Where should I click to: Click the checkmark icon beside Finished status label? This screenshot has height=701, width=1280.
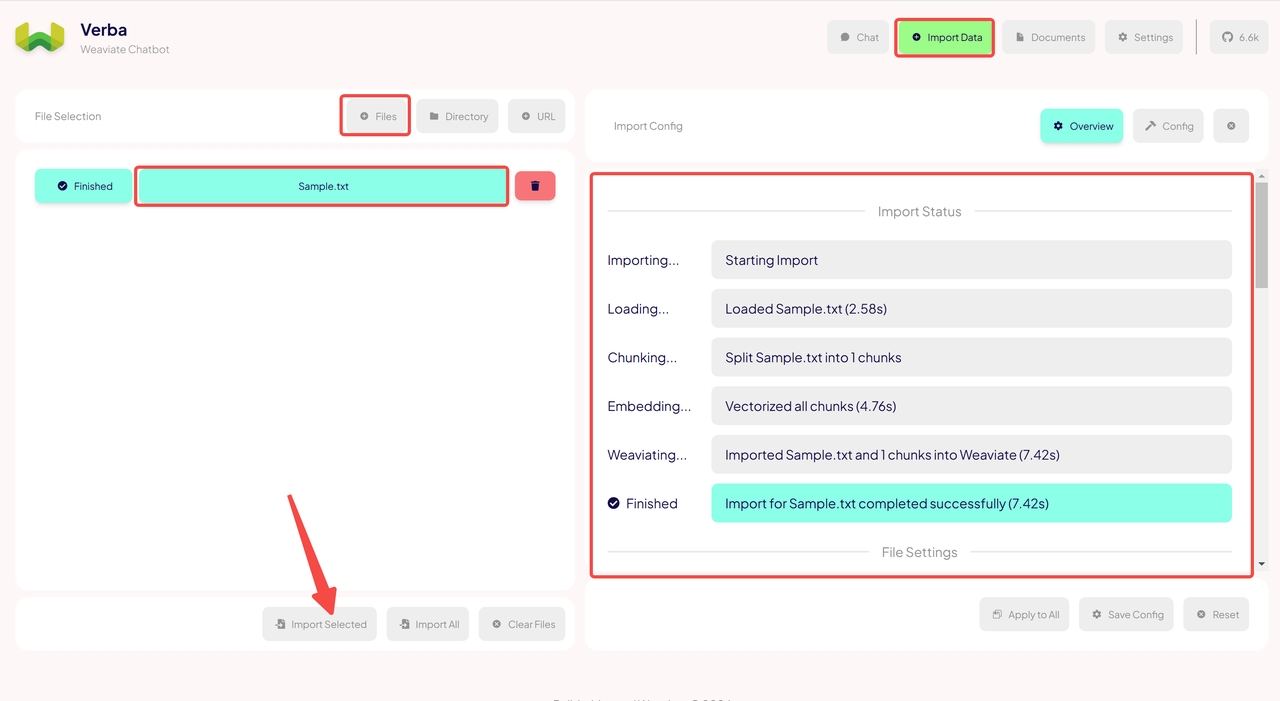(x=614, y=503)
